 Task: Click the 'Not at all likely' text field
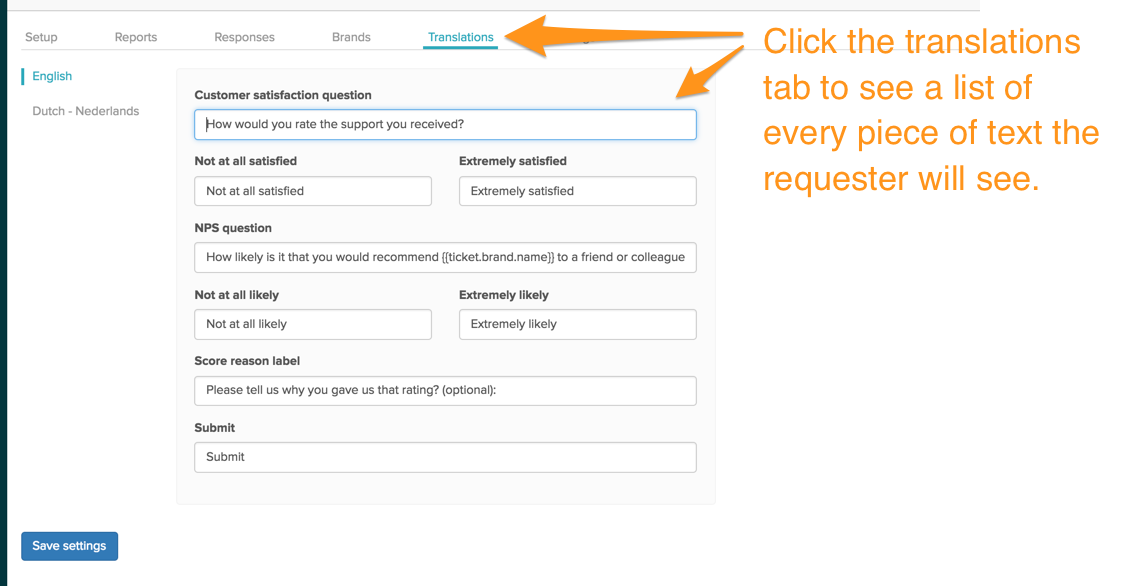(313, 324)
